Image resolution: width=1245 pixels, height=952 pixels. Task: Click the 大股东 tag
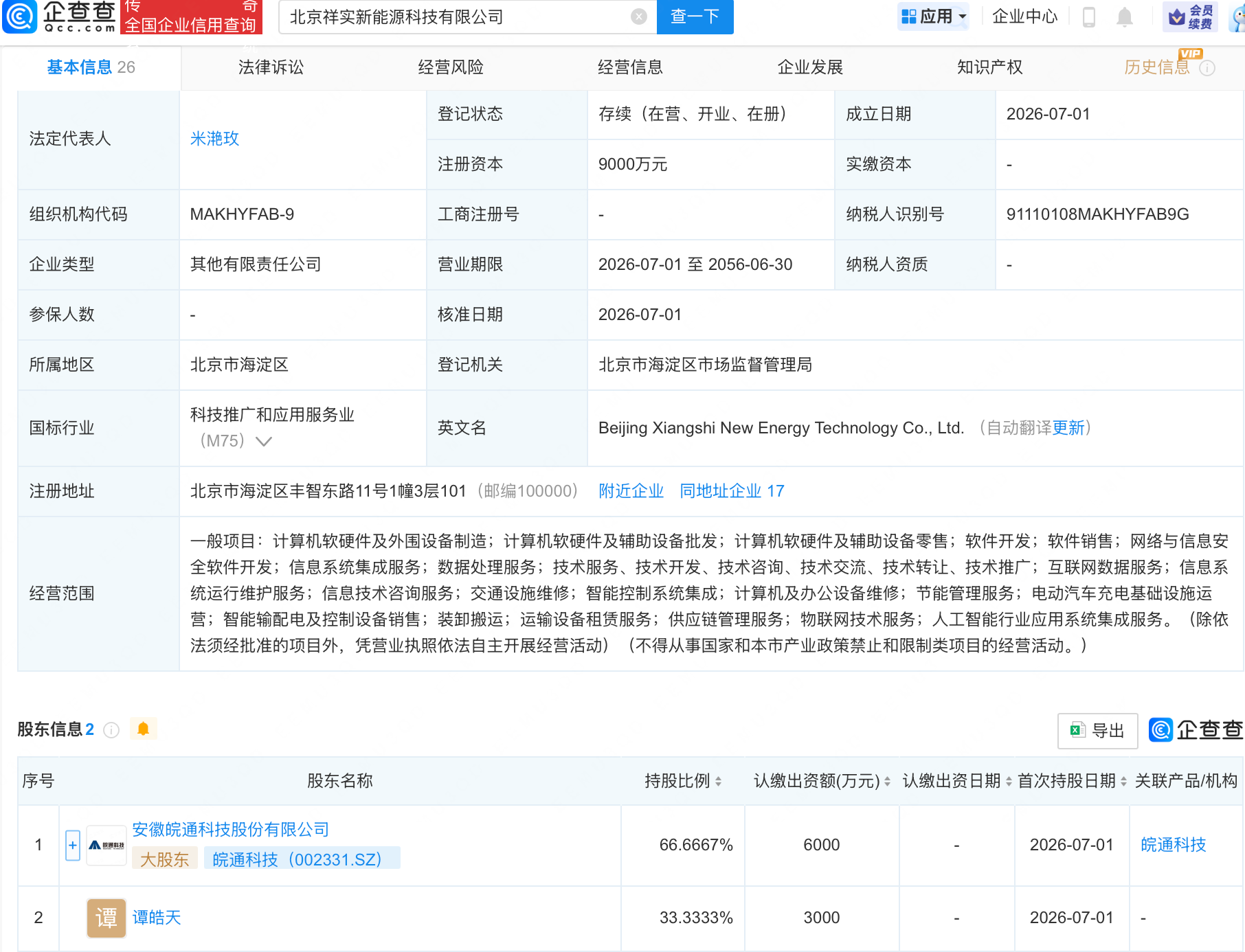coord(164,859)
